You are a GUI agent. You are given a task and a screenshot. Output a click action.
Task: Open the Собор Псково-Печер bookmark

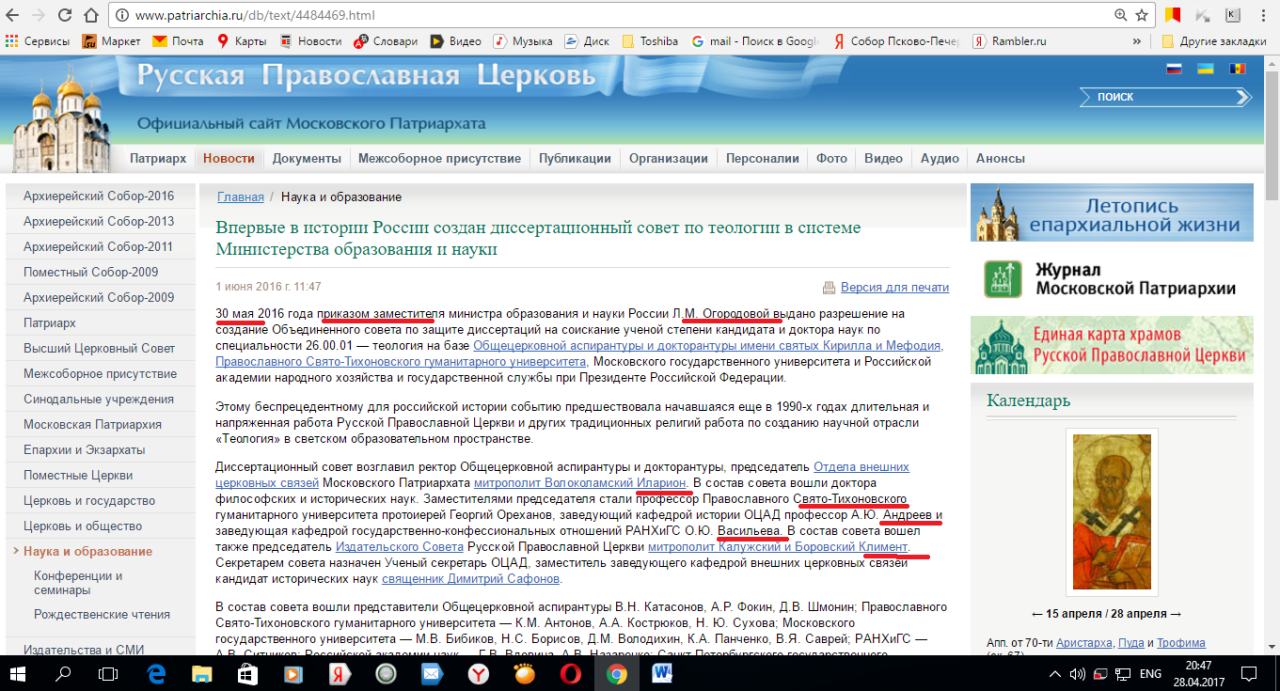[895, 41]
